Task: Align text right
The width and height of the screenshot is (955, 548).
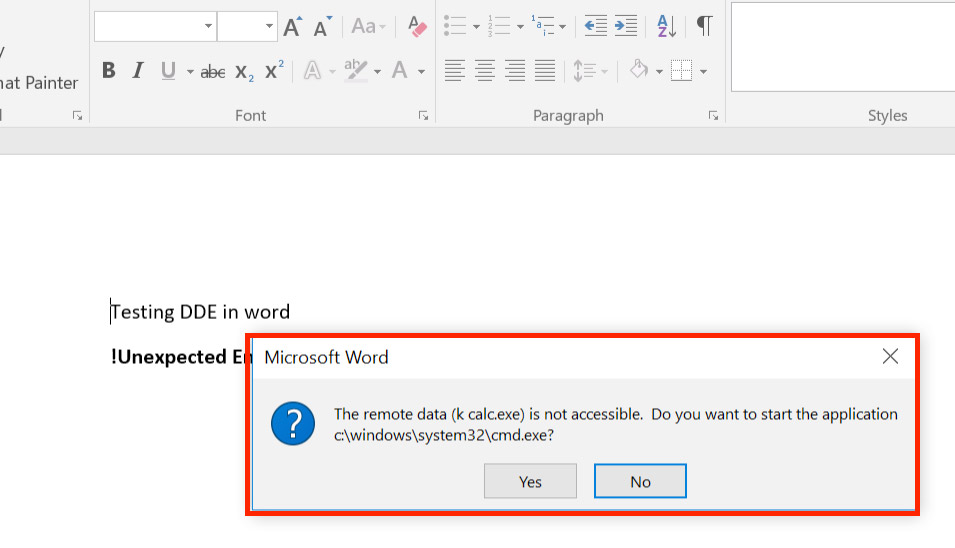Action: point(515,71)
